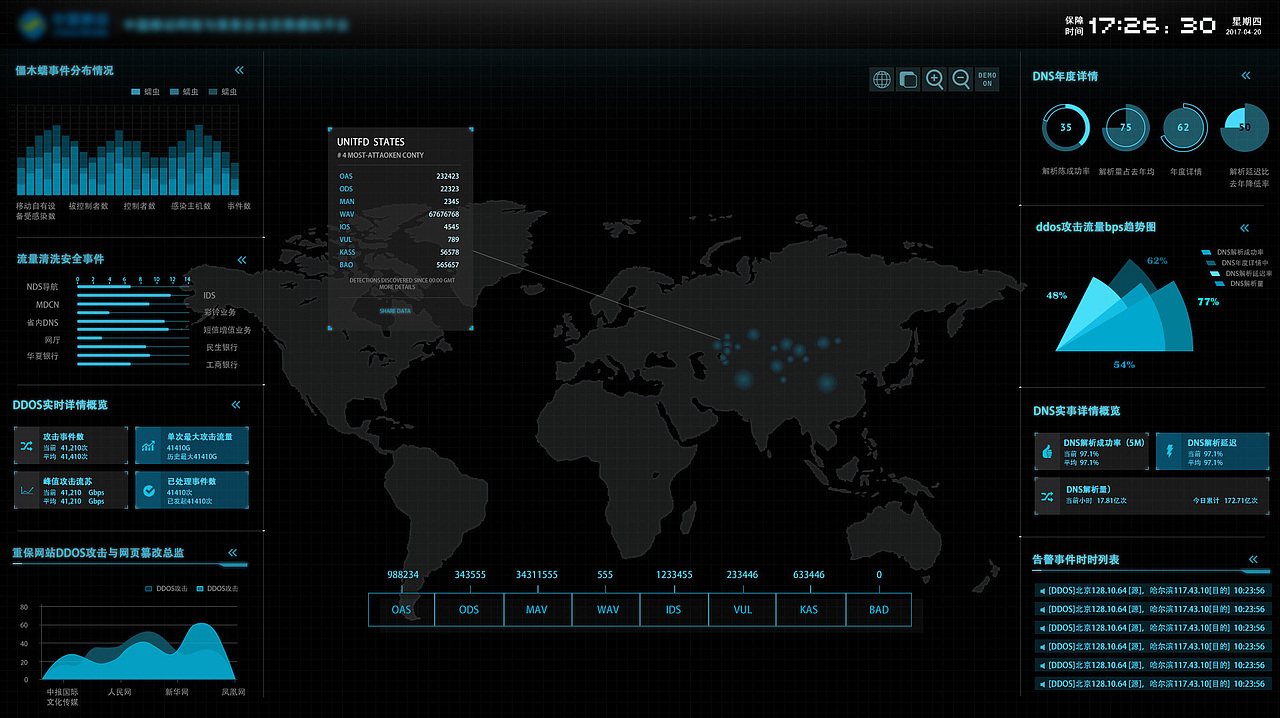1280x718 pixels.
Task: Click the value 633446 above KAS
Action: (x=809, y=575)
